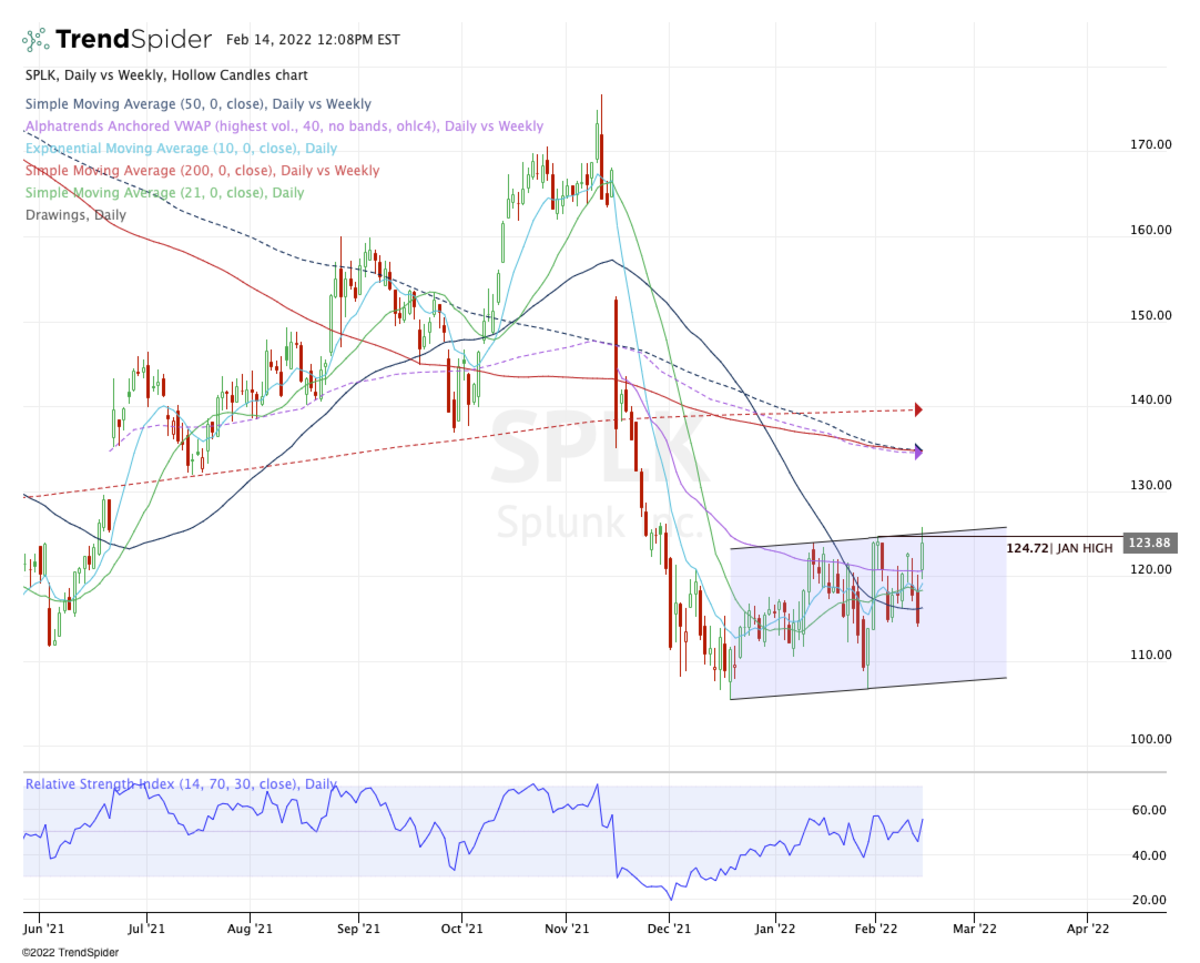Click the Jan '22 date axis label
Image resolution: width=1200 pixels, height=963 pixels.
click(x=775, y=928)
